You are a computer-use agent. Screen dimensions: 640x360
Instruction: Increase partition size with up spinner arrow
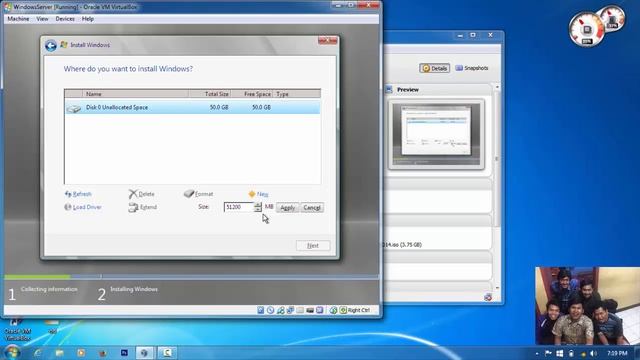[x=258, y=205]
